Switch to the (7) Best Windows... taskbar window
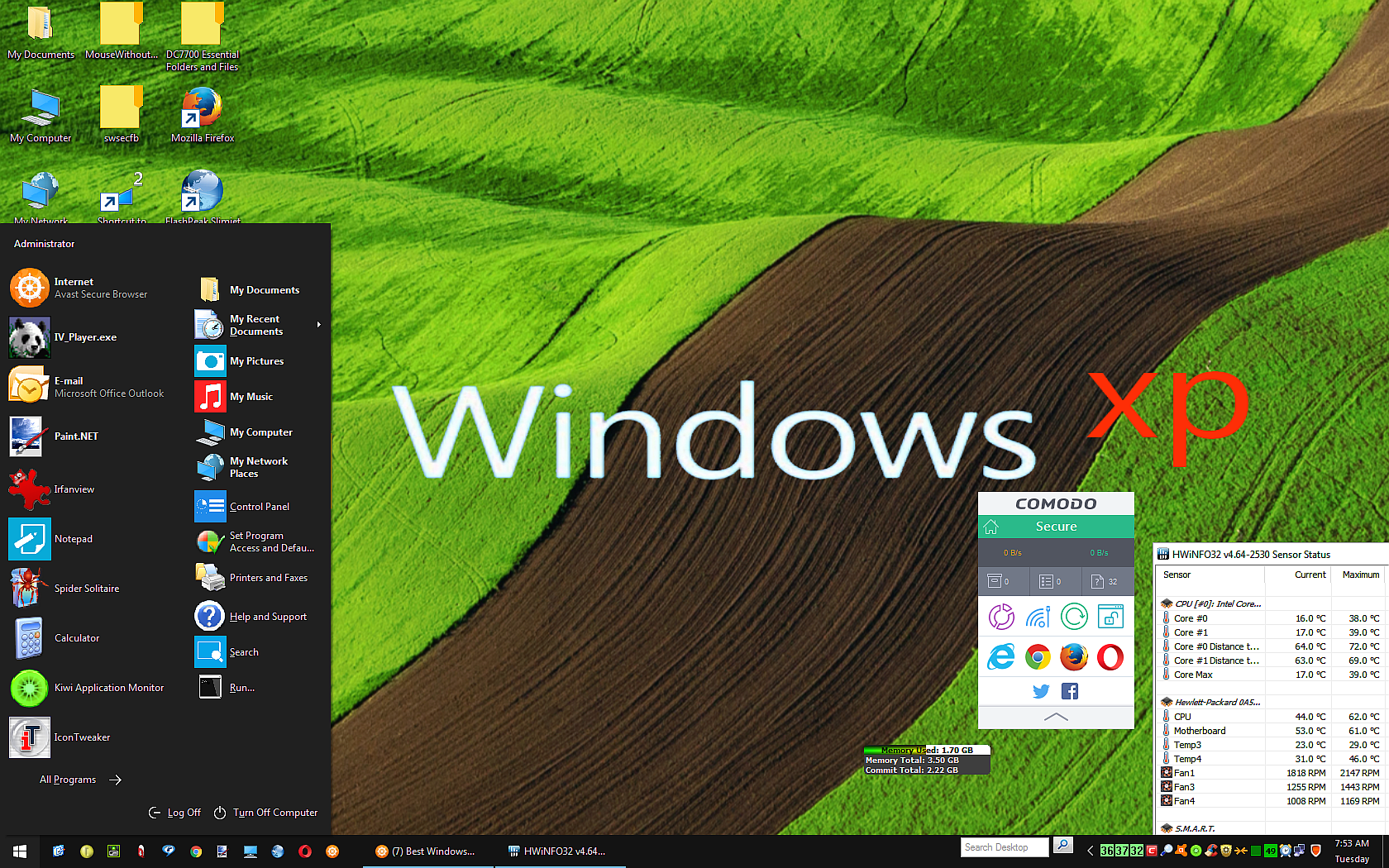Image resolution: width=1389 pixels, height=868 pixels. pos(428,851)
